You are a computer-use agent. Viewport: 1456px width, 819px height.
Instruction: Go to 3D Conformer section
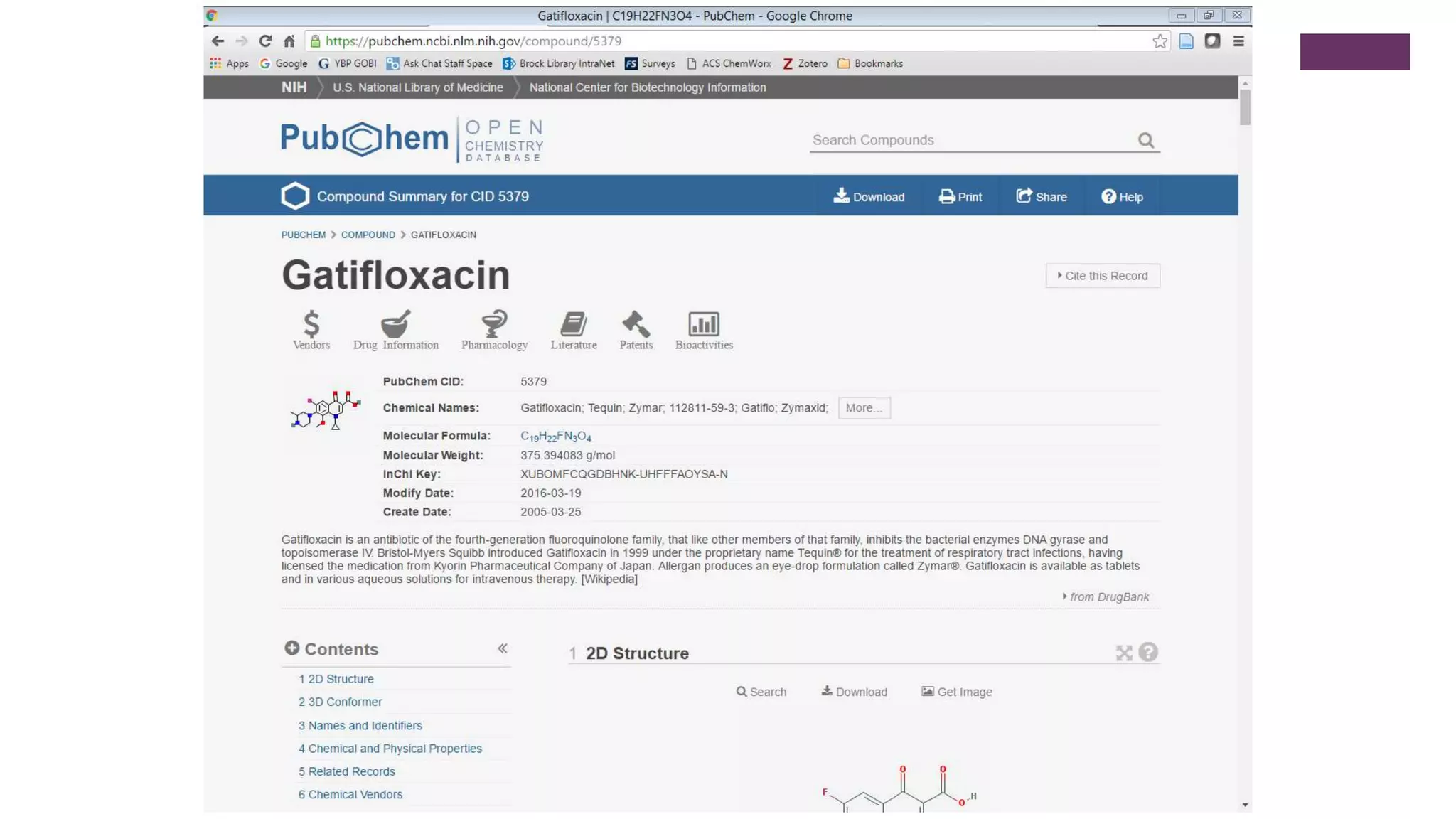[344, 702]
